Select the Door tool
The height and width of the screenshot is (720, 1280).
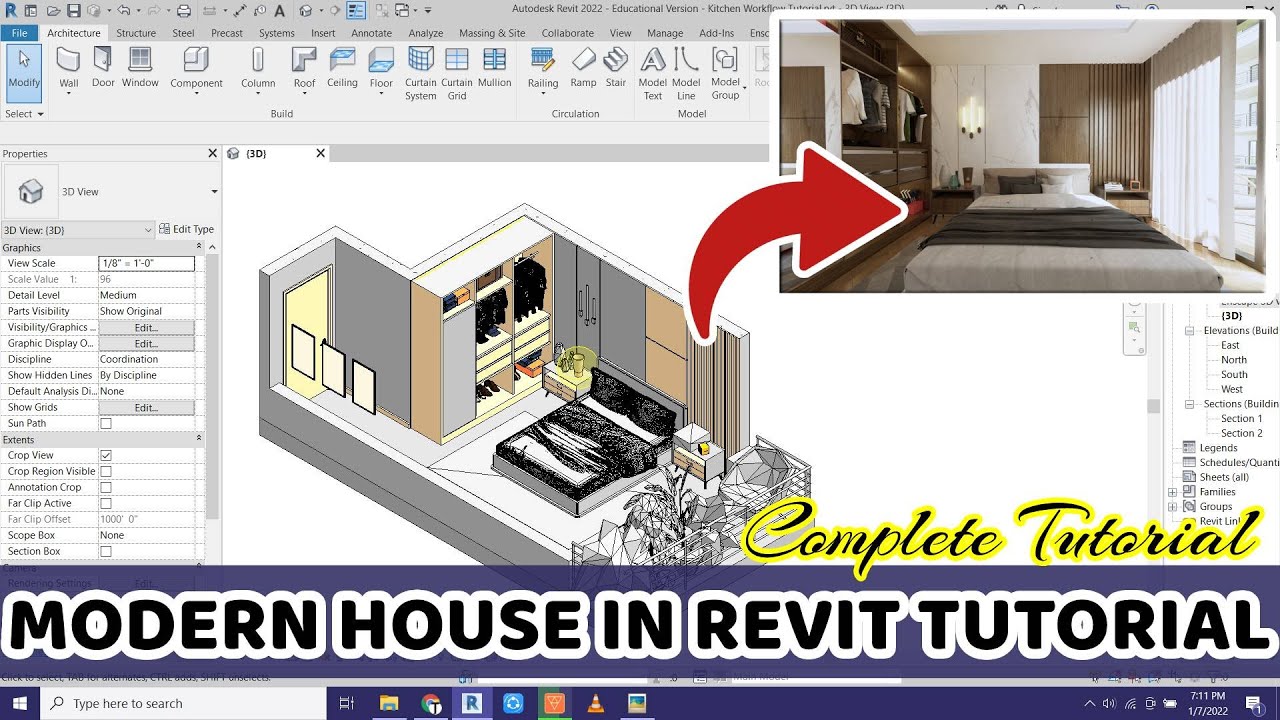(103, 68)
